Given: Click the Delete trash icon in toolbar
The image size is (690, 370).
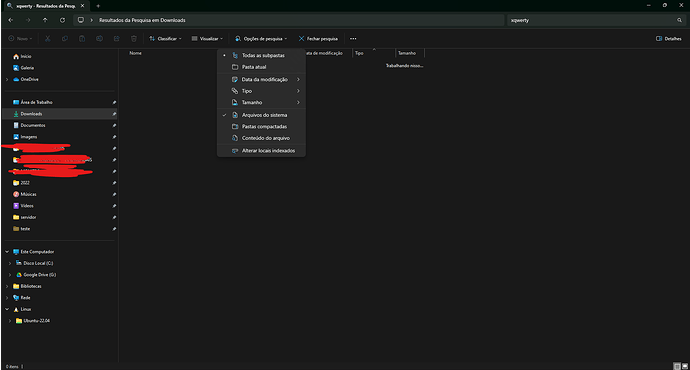Looking at the screenshot, I should pyautogui.click(x=134, y=39).
